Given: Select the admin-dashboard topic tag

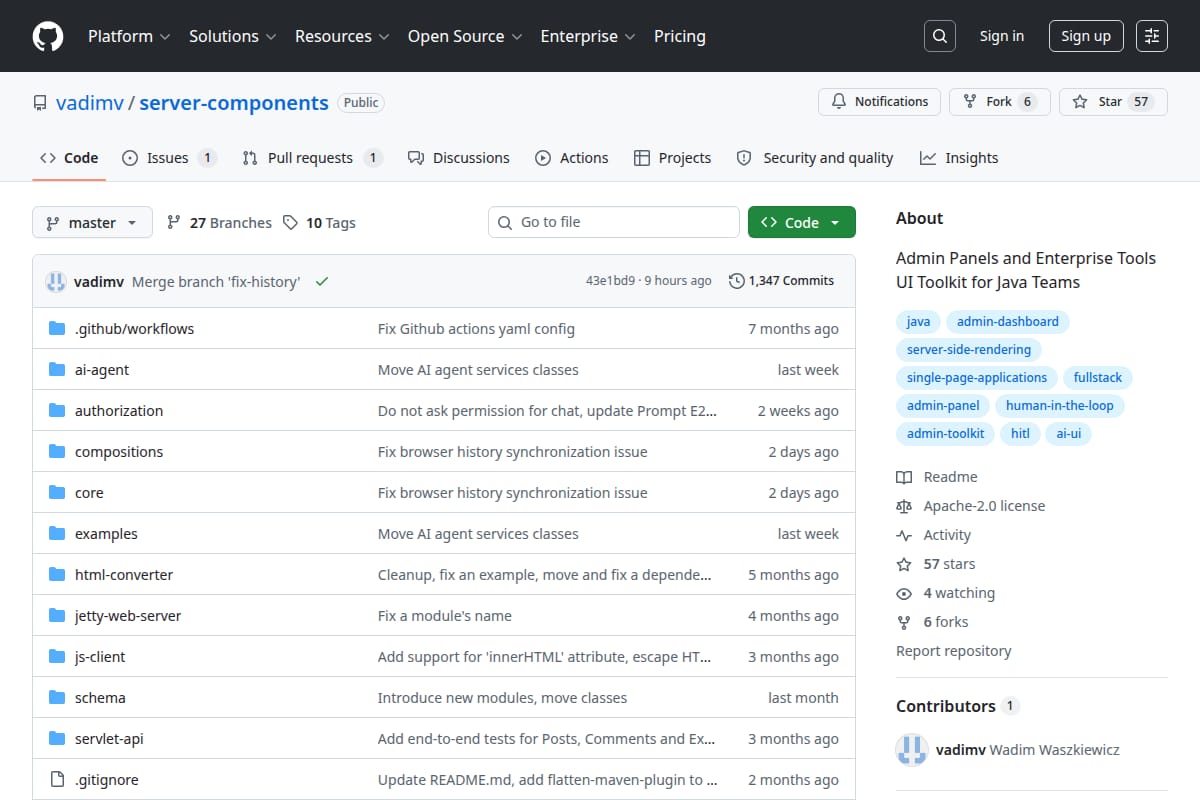Looking at the screenshot, I should click(1008, 322).
